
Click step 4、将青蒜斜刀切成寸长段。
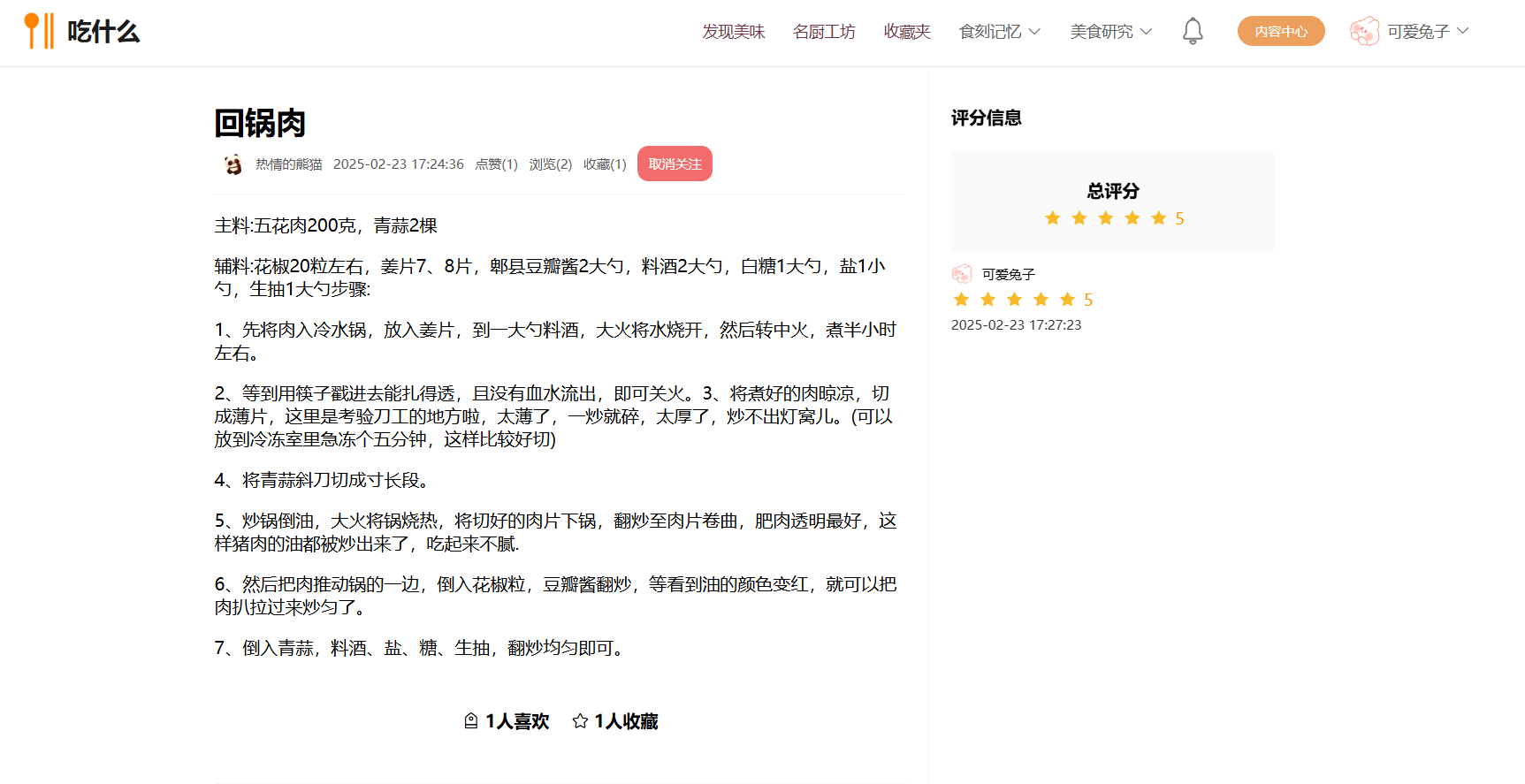coord(324,480)
